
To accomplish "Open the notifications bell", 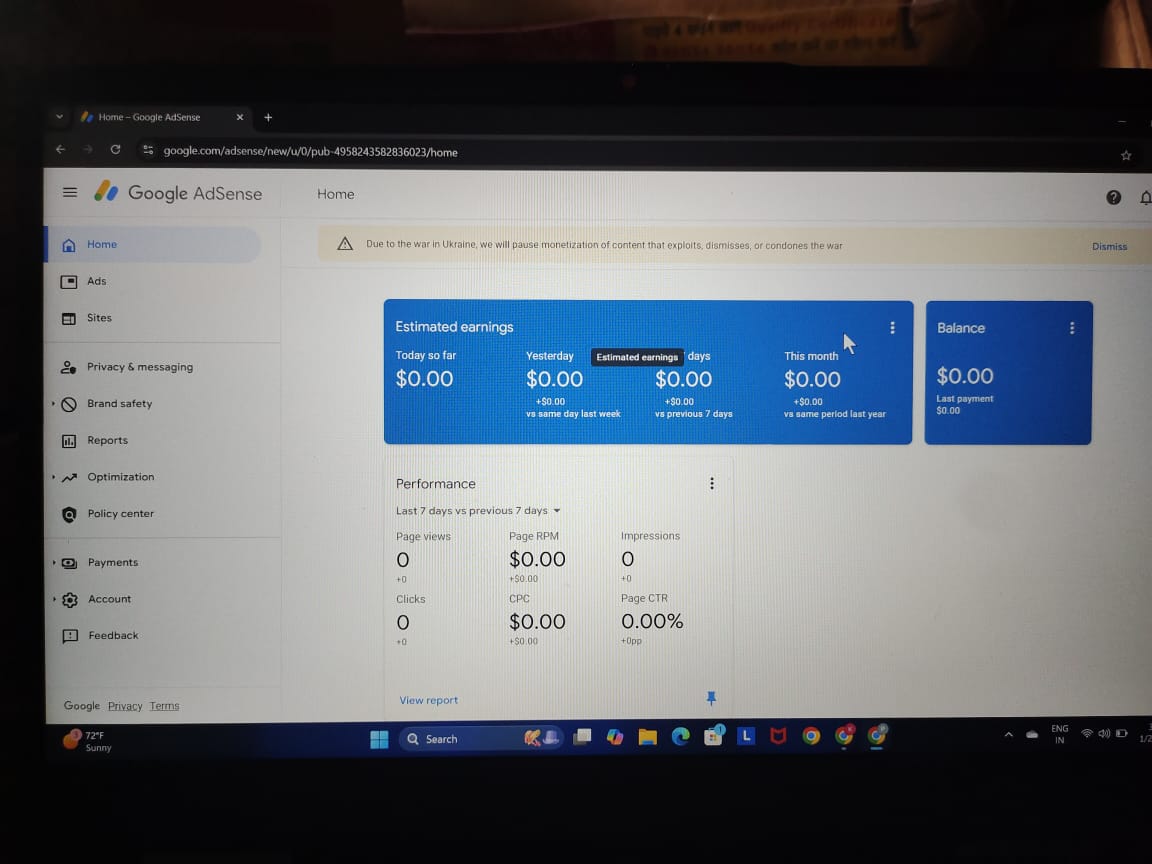I will 1145,198.
